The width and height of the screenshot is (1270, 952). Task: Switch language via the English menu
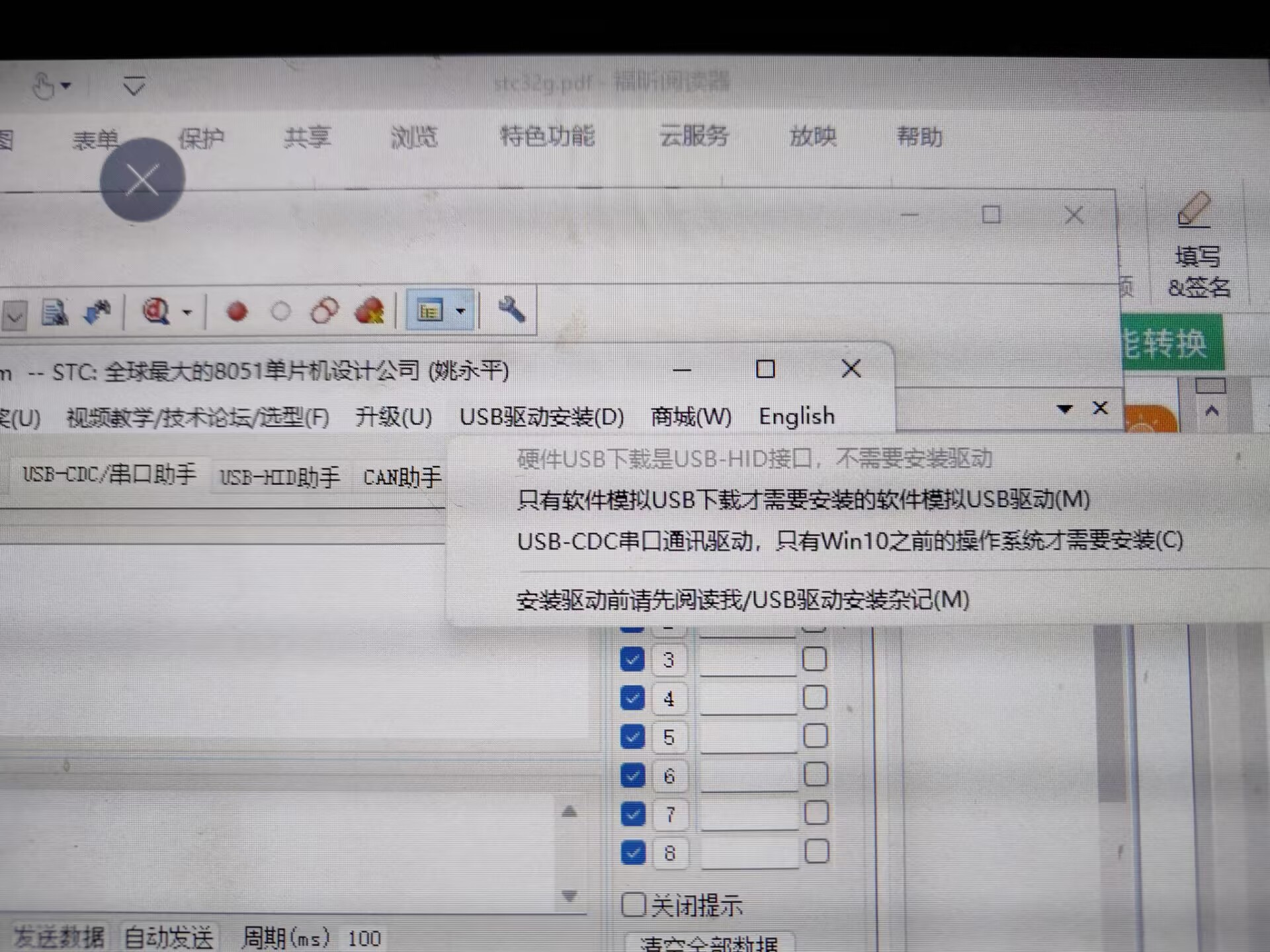pyautogui.click(x=796, y=416)
